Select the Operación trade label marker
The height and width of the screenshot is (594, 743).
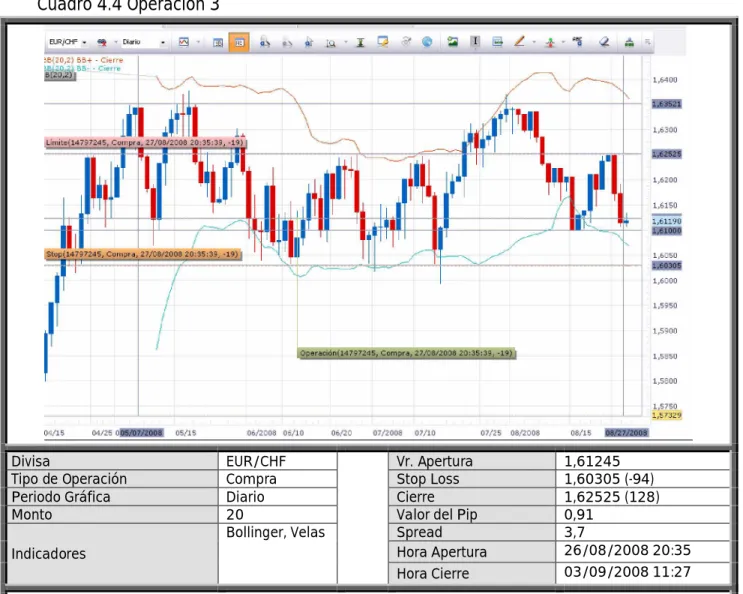point(407,353)
